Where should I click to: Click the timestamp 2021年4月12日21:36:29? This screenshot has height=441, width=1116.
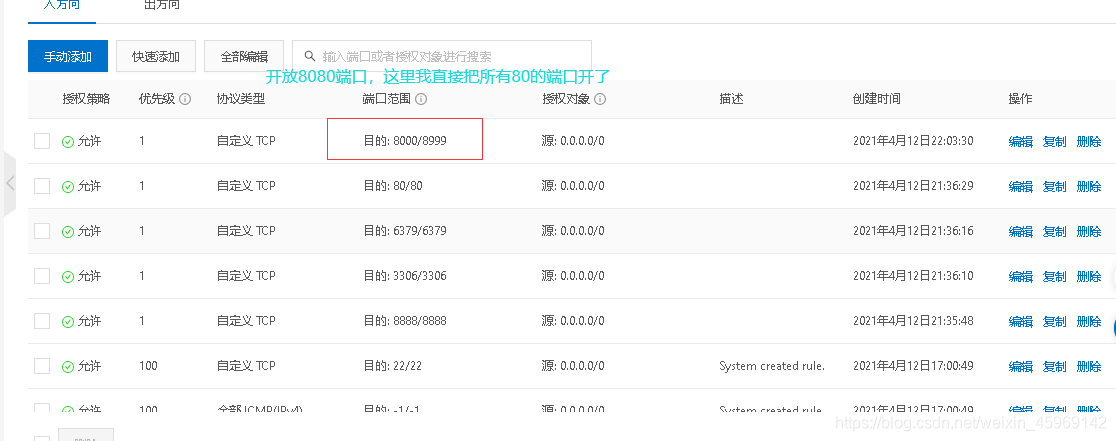tap(913, 186)
